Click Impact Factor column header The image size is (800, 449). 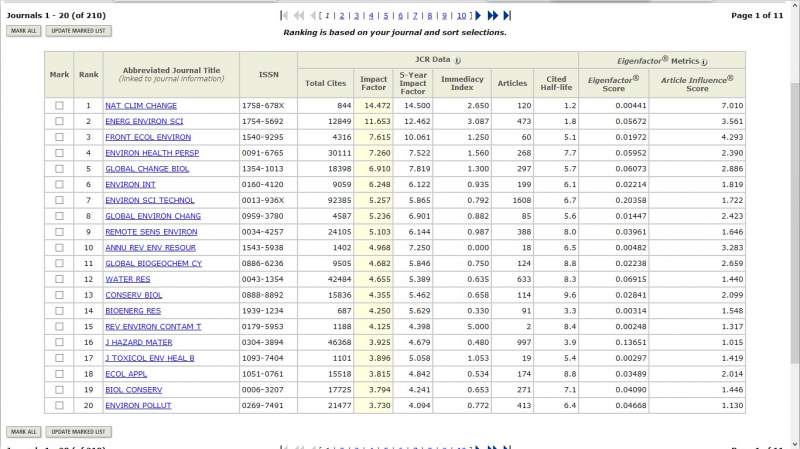(373, 83)
